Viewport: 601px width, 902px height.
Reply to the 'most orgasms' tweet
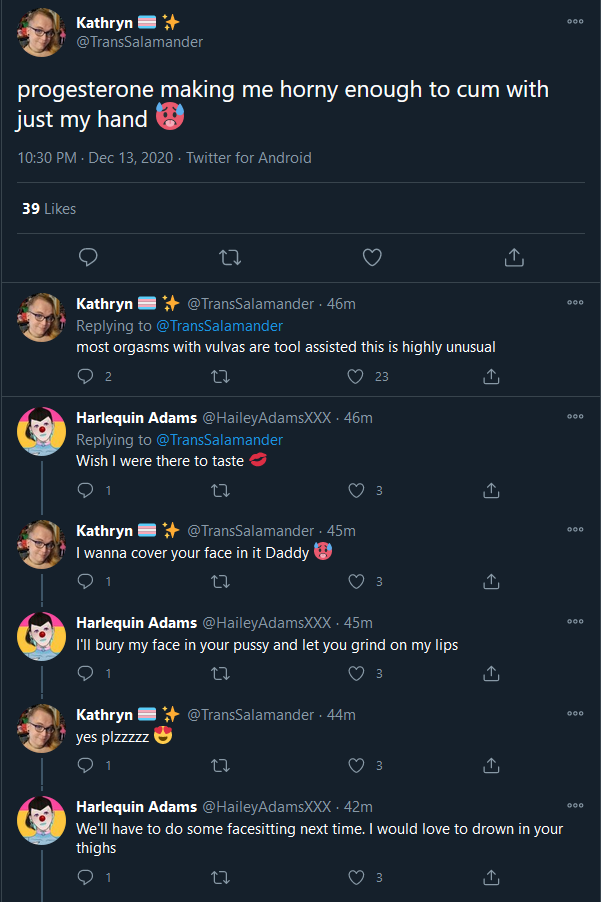tap(85, 376)
